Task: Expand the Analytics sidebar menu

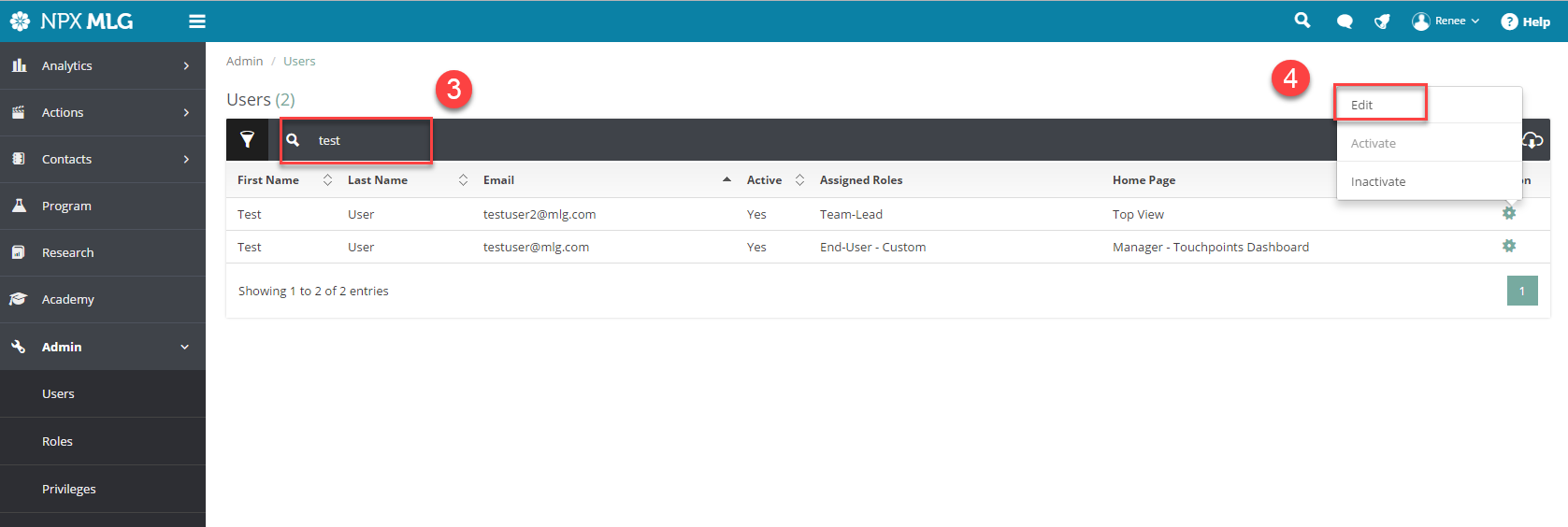Action: tap(103, 65)
